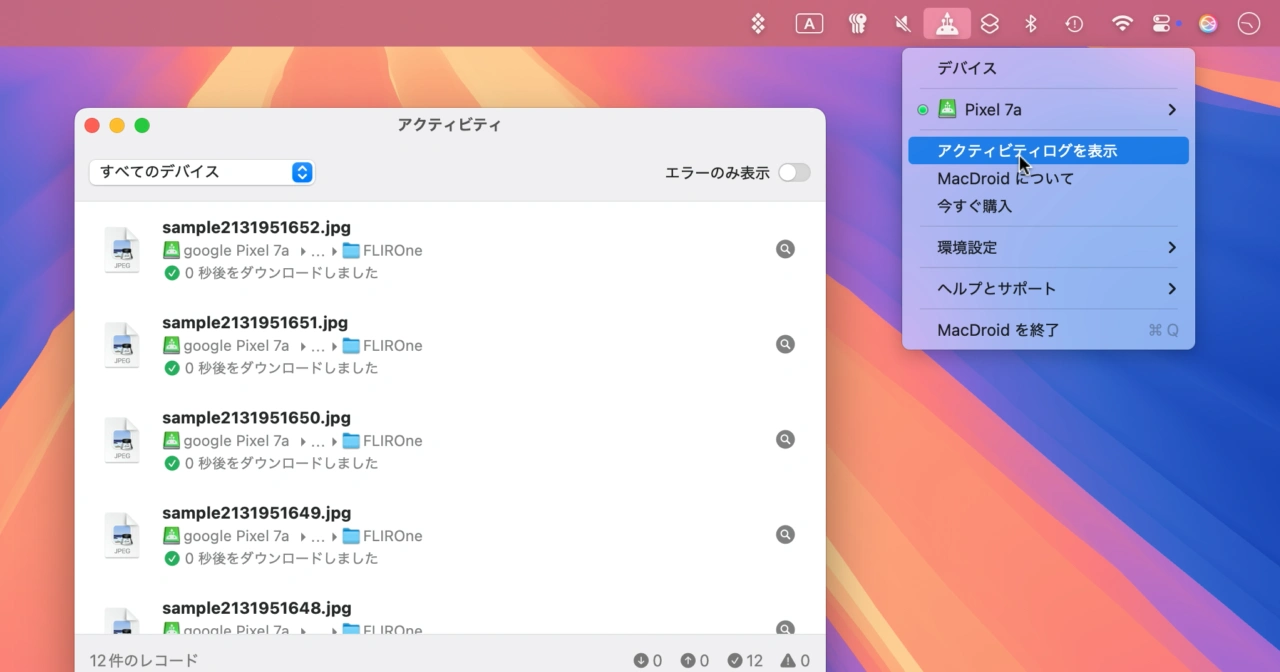The image size is (1280, 672).
Task: Click the warning errors count icon
Action: 788,660
